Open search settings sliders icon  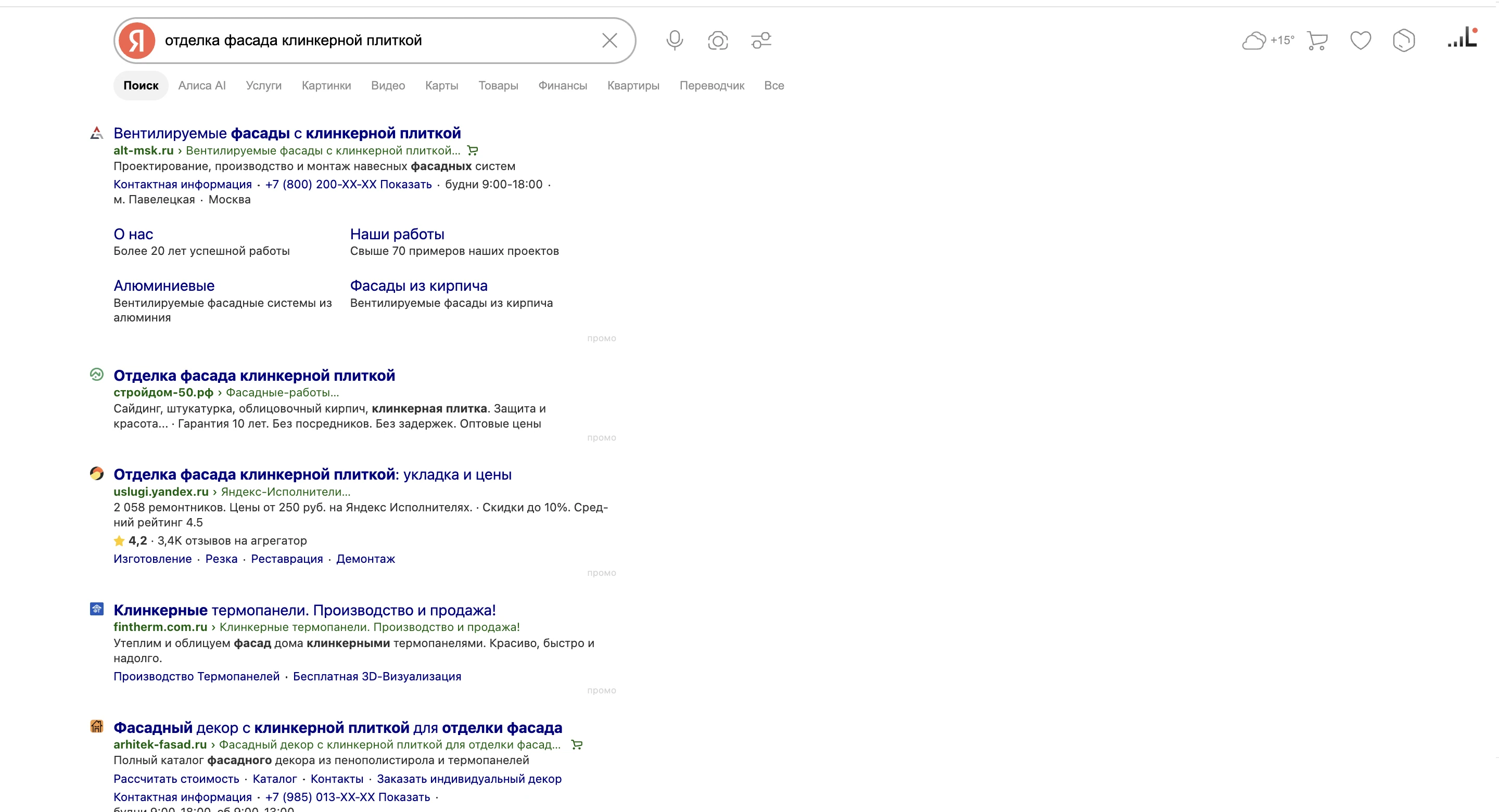(761, 40)
